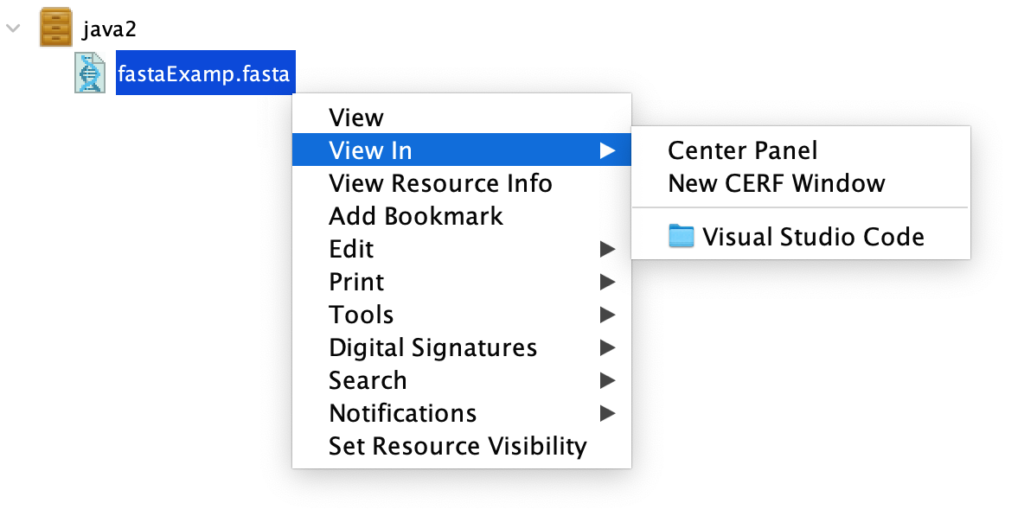Open the Digital Signatures submenu arrow
Viewport: 1024px width, 522px height.
606,348
